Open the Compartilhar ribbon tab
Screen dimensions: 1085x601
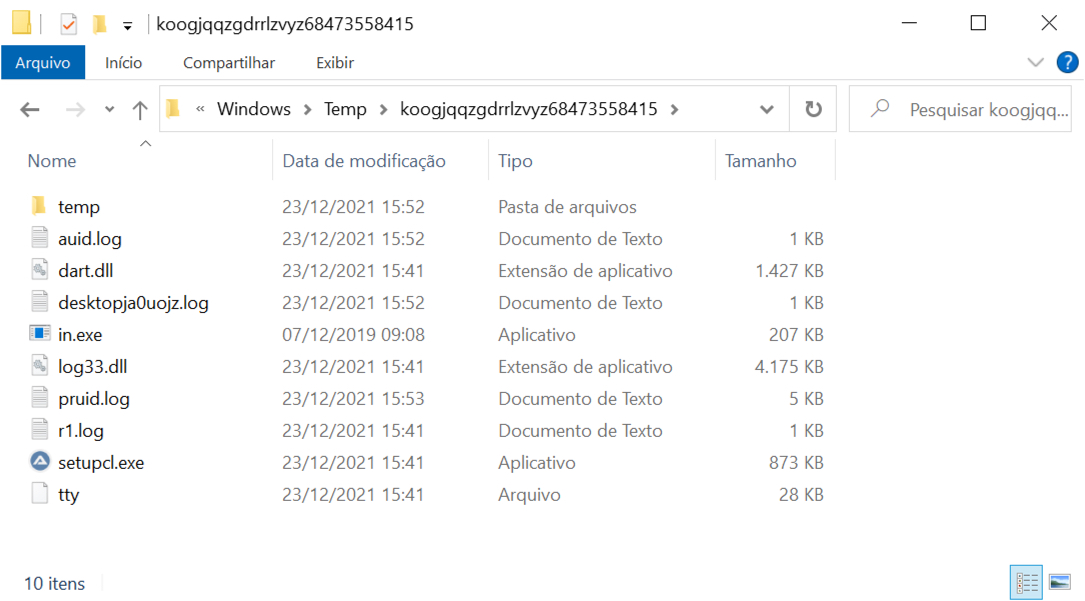tap(229, 62)
